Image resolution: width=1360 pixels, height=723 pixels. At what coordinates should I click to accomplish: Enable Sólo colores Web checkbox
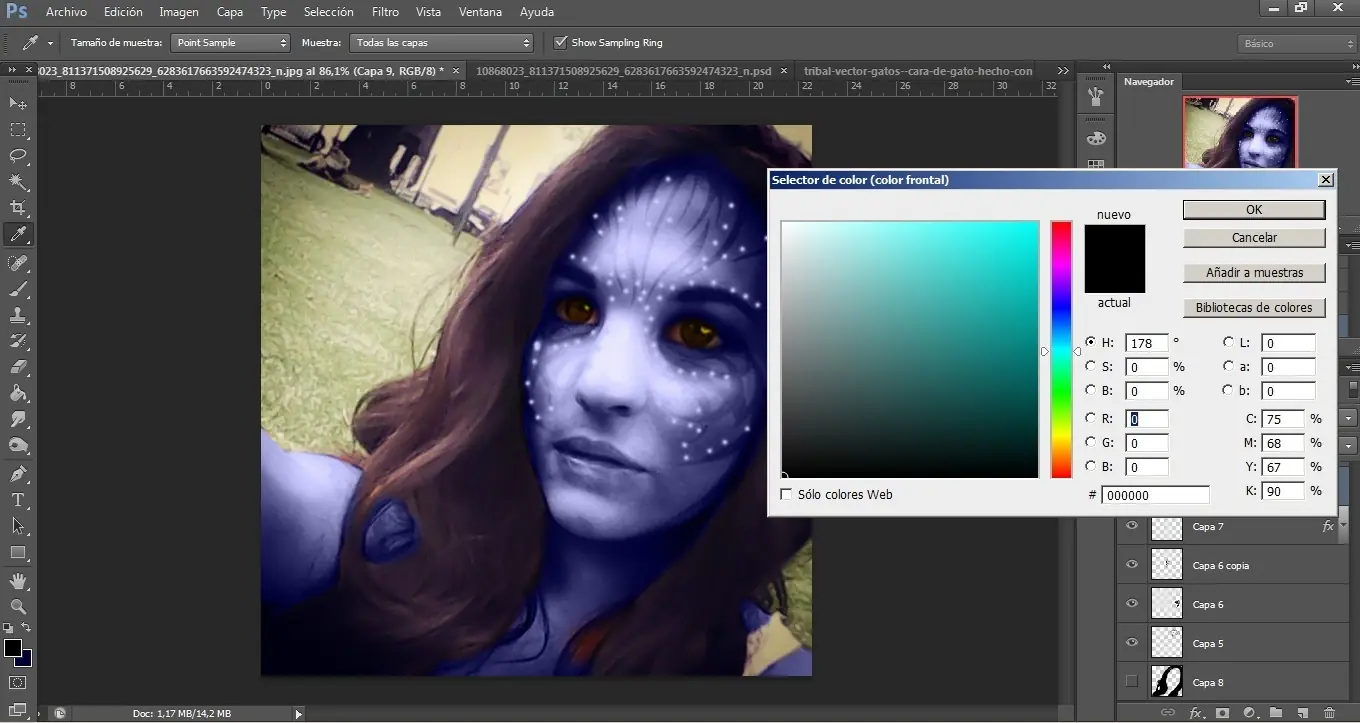pyautogui.click(x=786, y=494)
